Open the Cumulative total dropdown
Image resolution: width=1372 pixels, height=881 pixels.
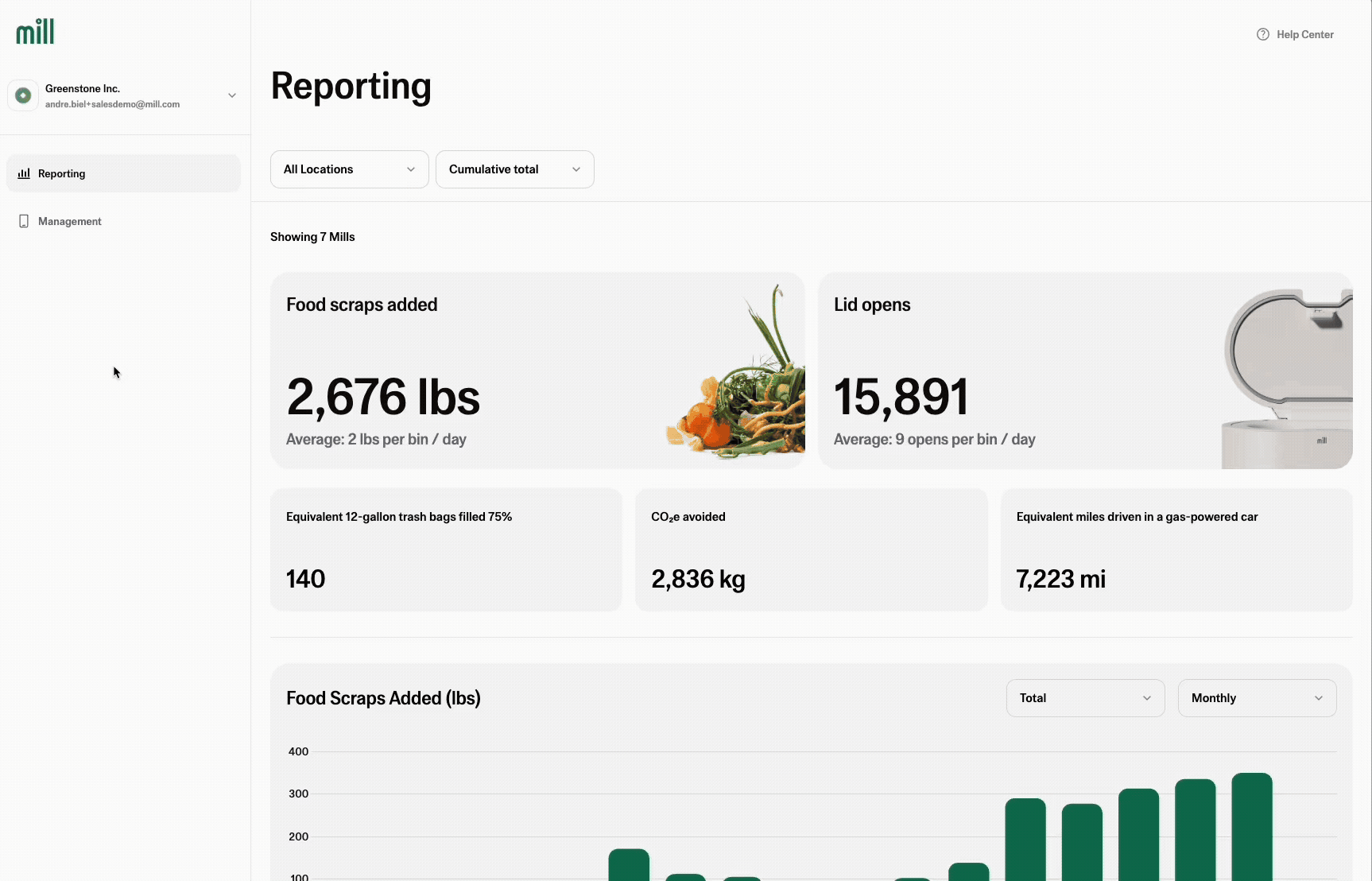(x=514, y=169)
